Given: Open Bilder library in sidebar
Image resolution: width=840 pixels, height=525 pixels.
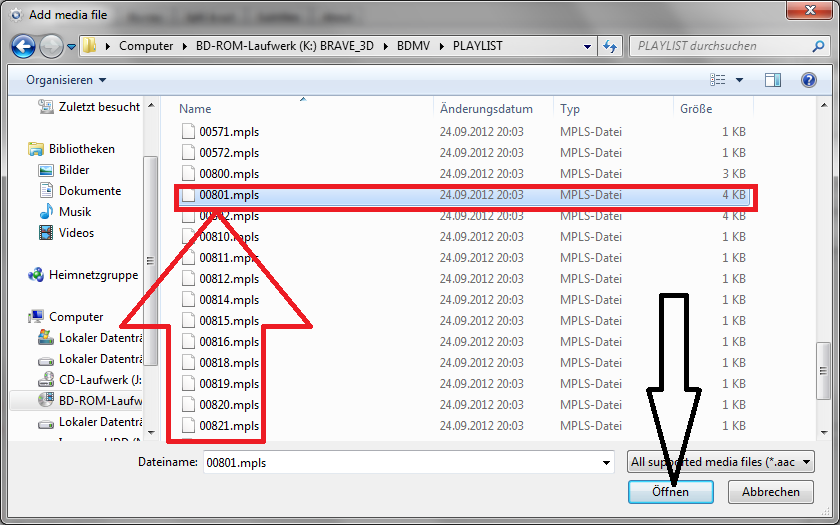Looking at the screenshot, I should 74,170.
